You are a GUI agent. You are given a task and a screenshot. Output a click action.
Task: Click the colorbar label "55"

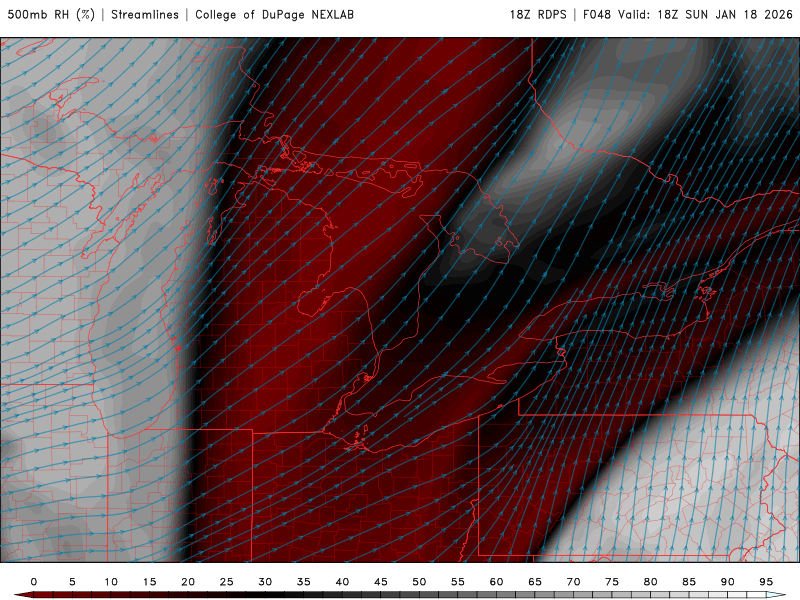pos(458,582)
